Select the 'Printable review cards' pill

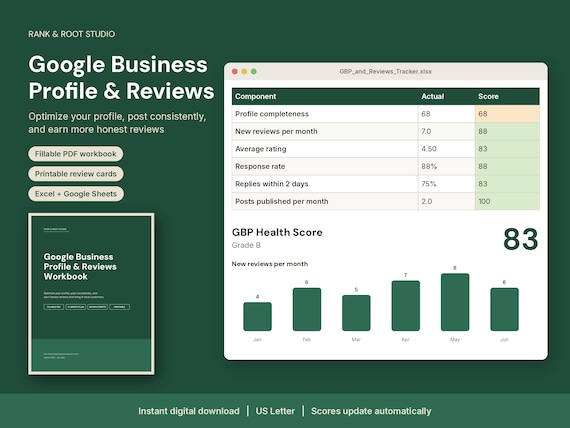(x=76, y=174)
